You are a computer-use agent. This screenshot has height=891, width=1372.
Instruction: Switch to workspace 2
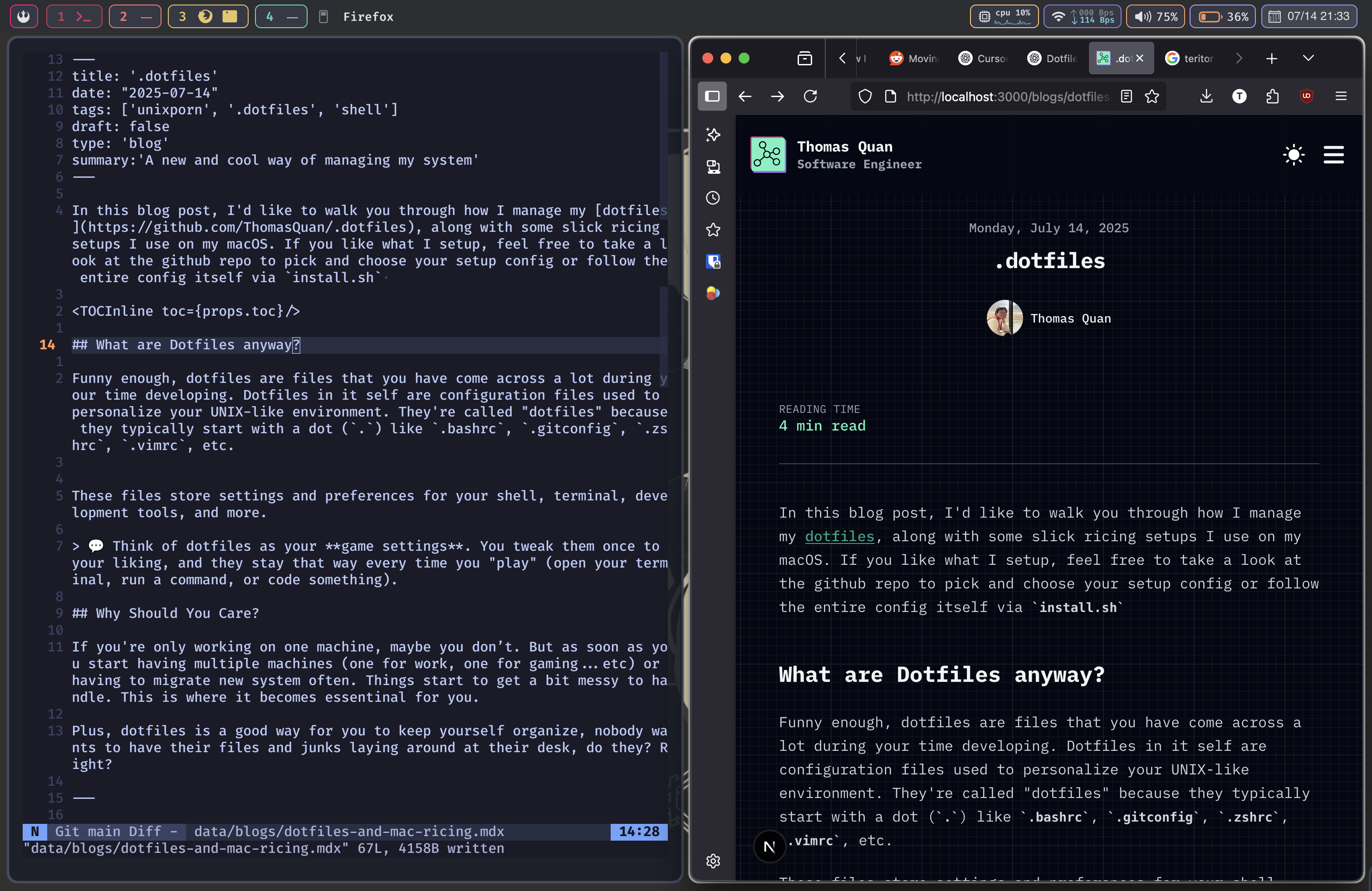(135, 16)
